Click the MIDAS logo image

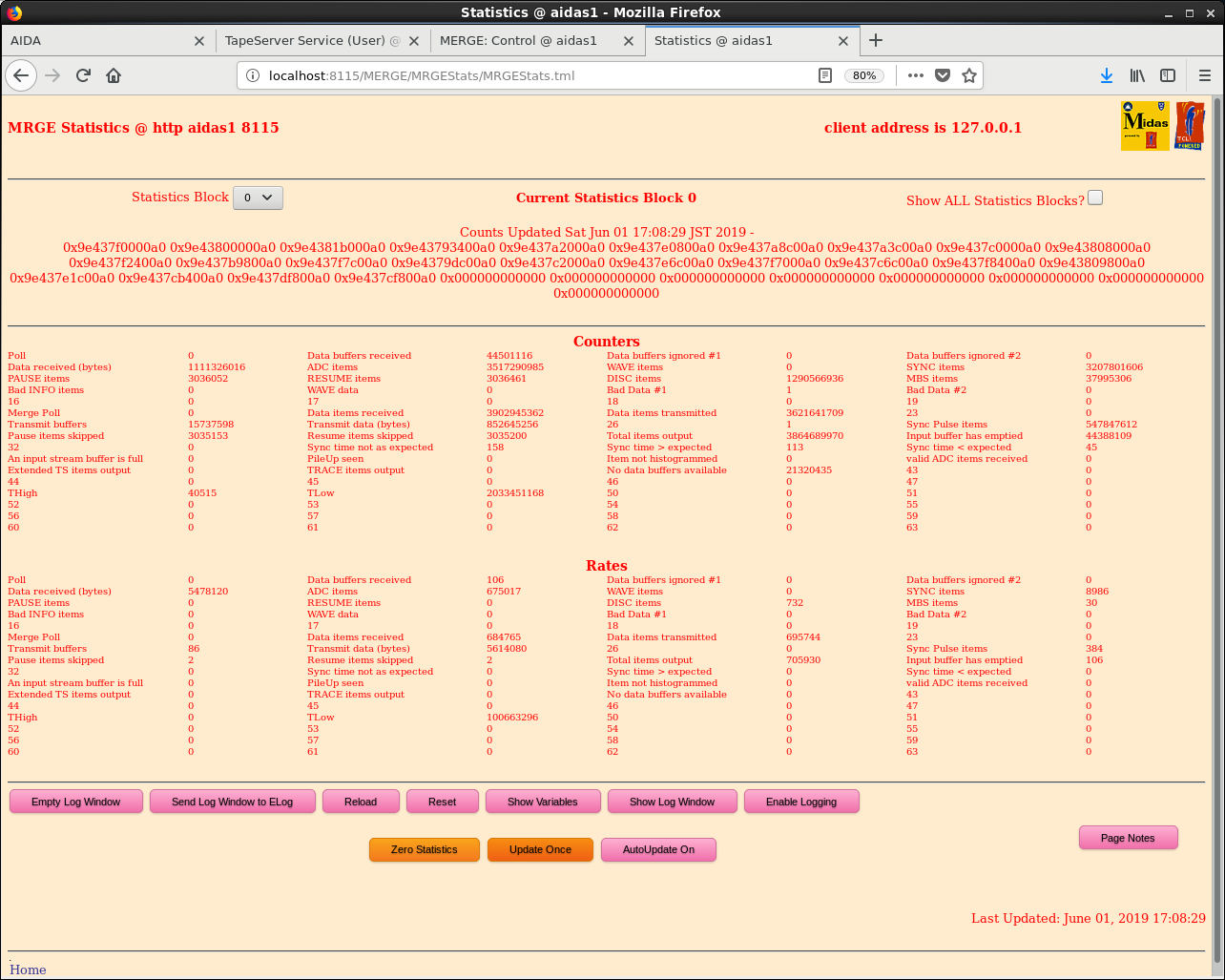pos(1145,126)
